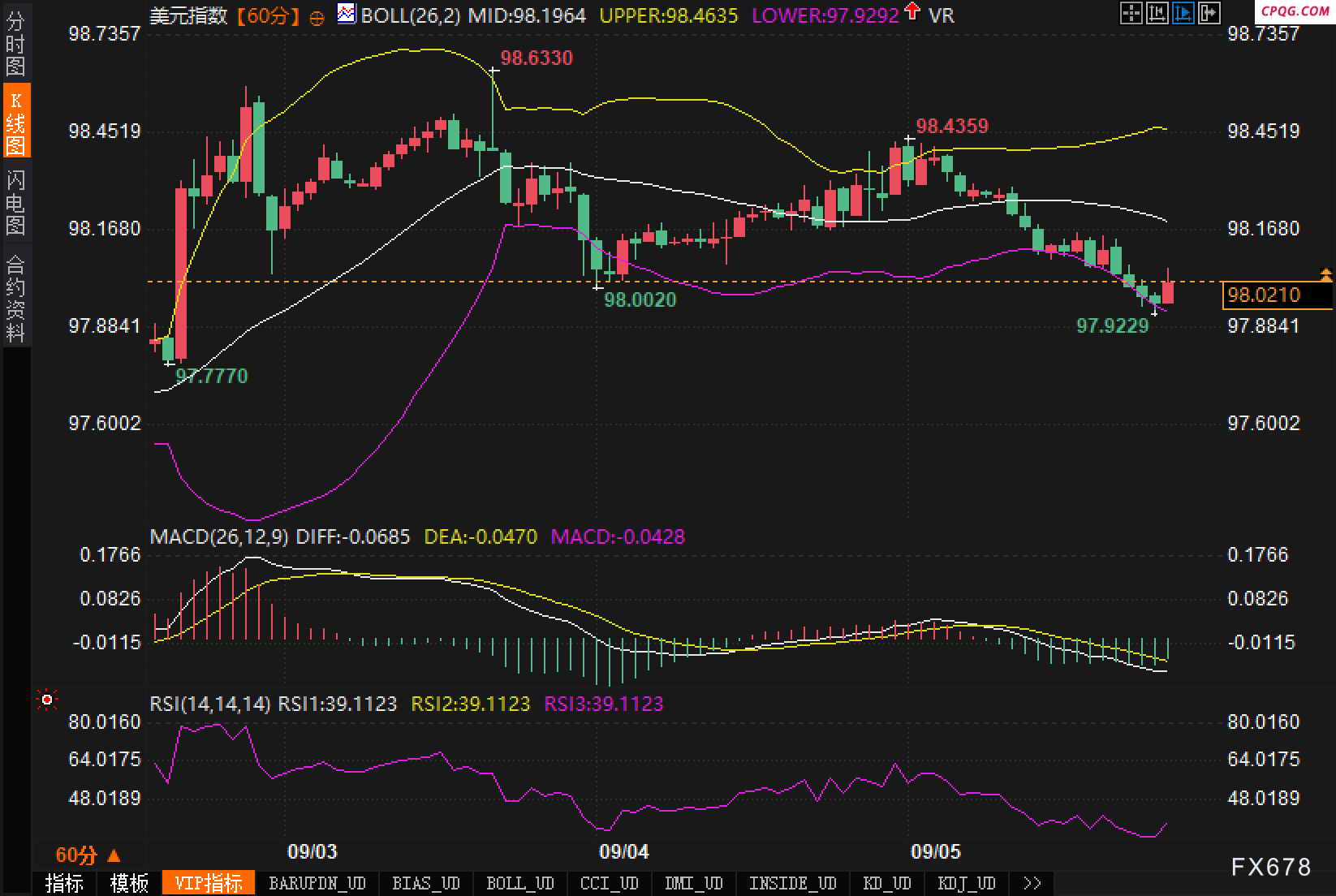Click the chart measurement tool icon
This screenshot has width=1336, height=896.
point(1157,13)
